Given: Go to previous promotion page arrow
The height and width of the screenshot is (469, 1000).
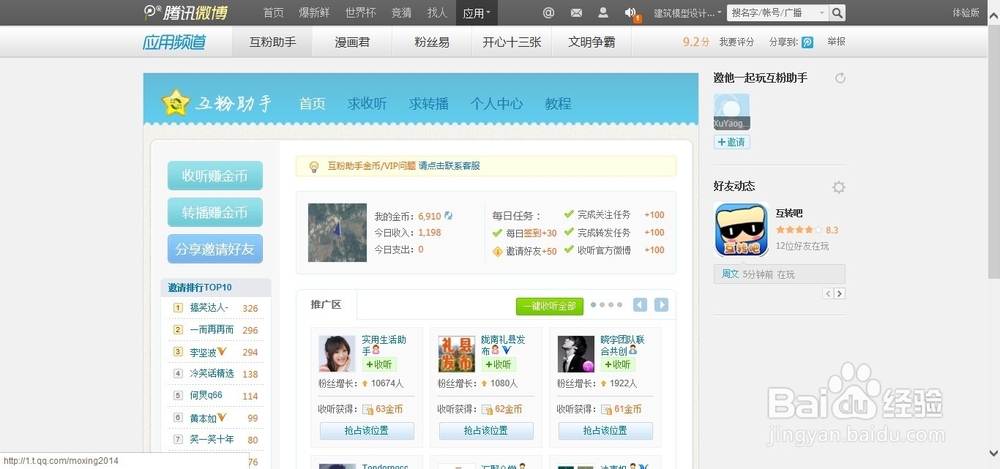Looking at the screenshot, I should point(640,305).
